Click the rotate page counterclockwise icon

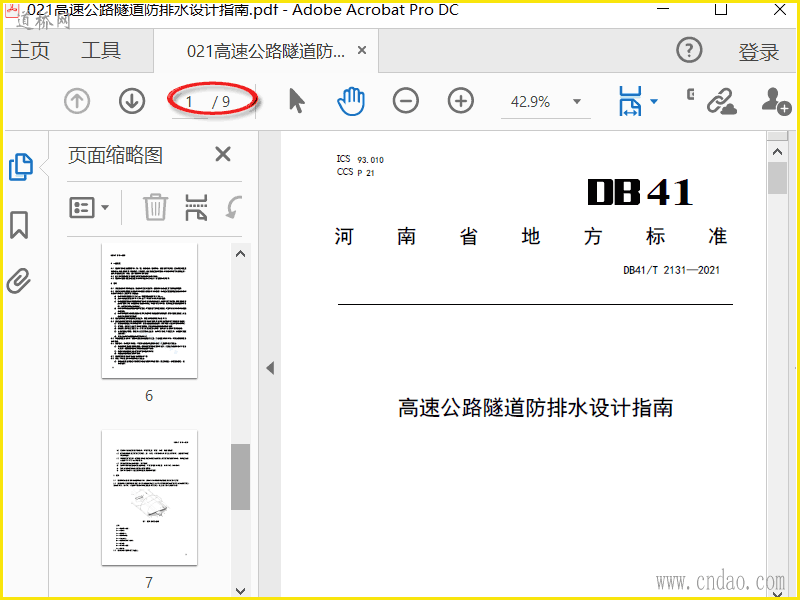tap(234, 207)
